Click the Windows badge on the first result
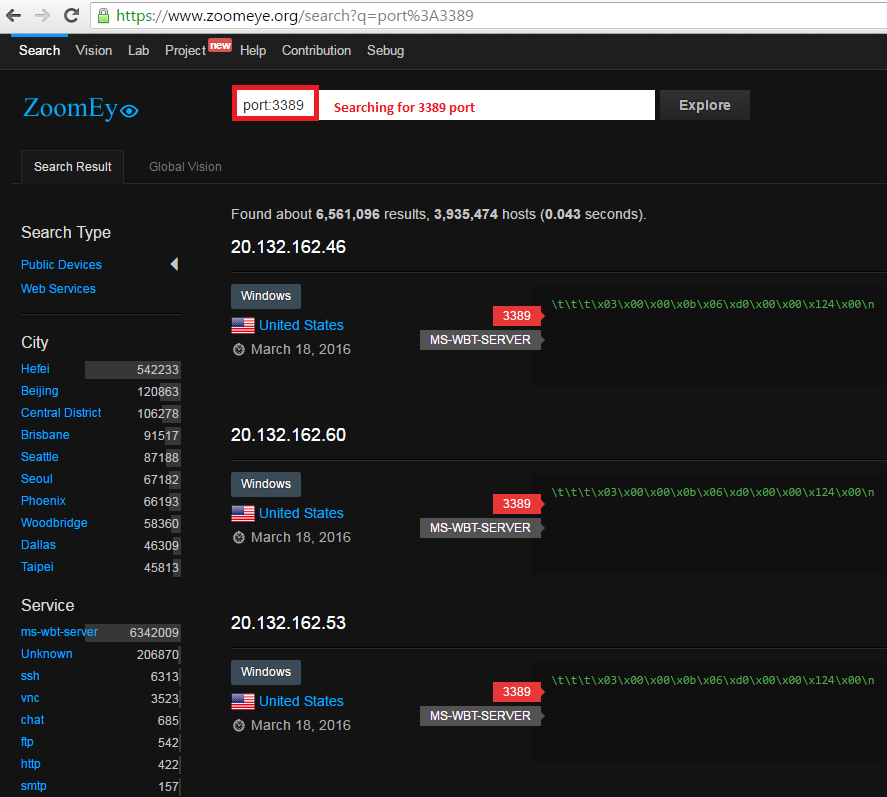Image resolution: width=887 pixels, height=797 pixels. [265, 296]
